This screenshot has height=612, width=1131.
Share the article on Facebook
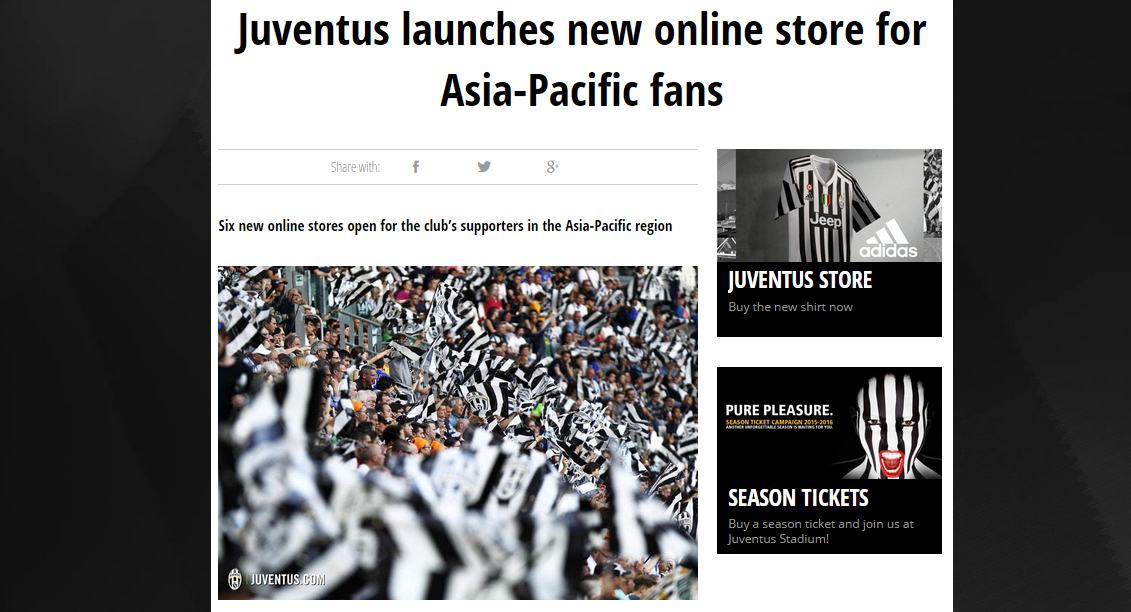coord(415,167)
